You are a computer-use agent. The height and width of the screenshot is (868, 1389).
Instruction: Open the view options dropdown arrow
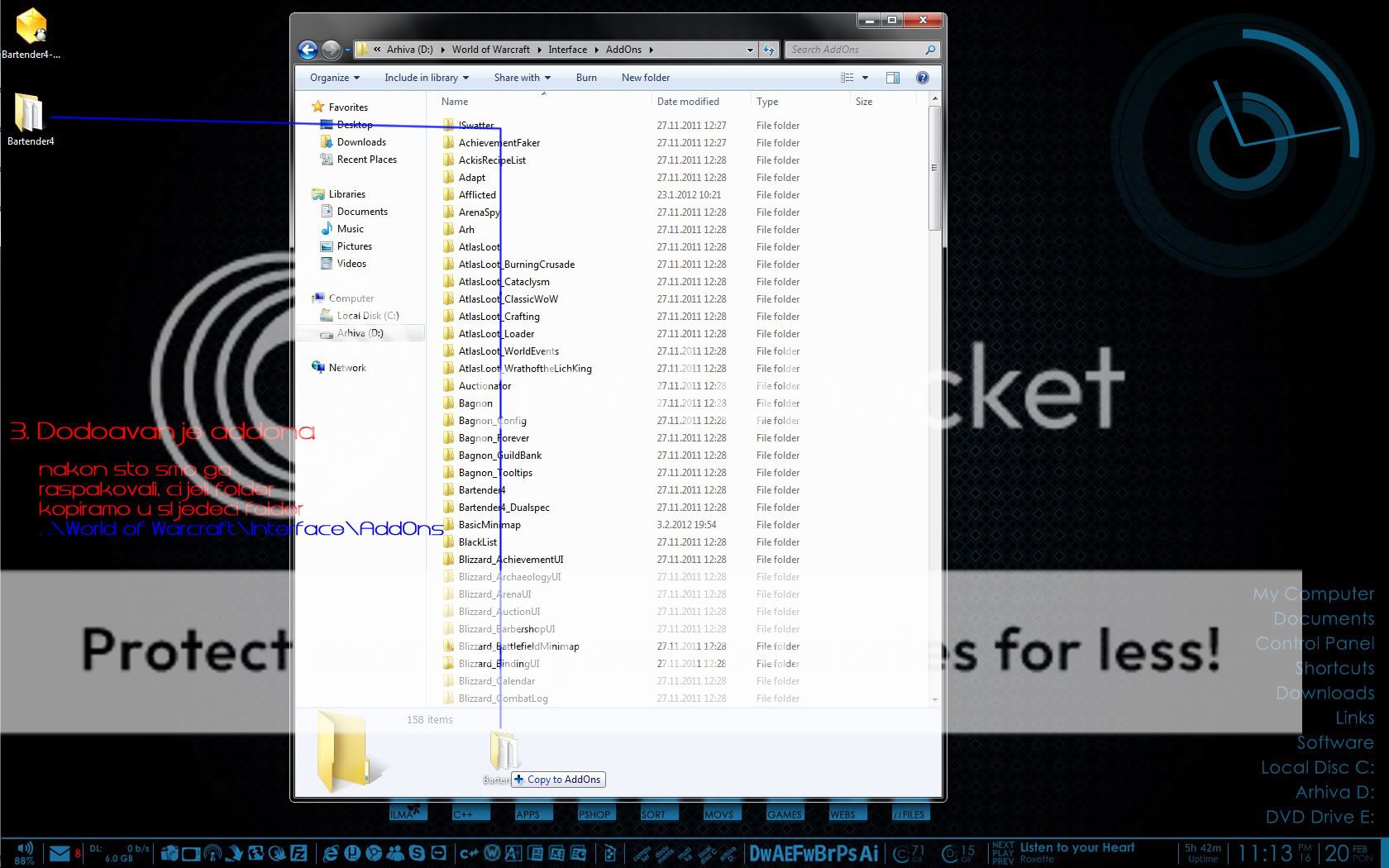pyautogui.click(x=865, y=78)
